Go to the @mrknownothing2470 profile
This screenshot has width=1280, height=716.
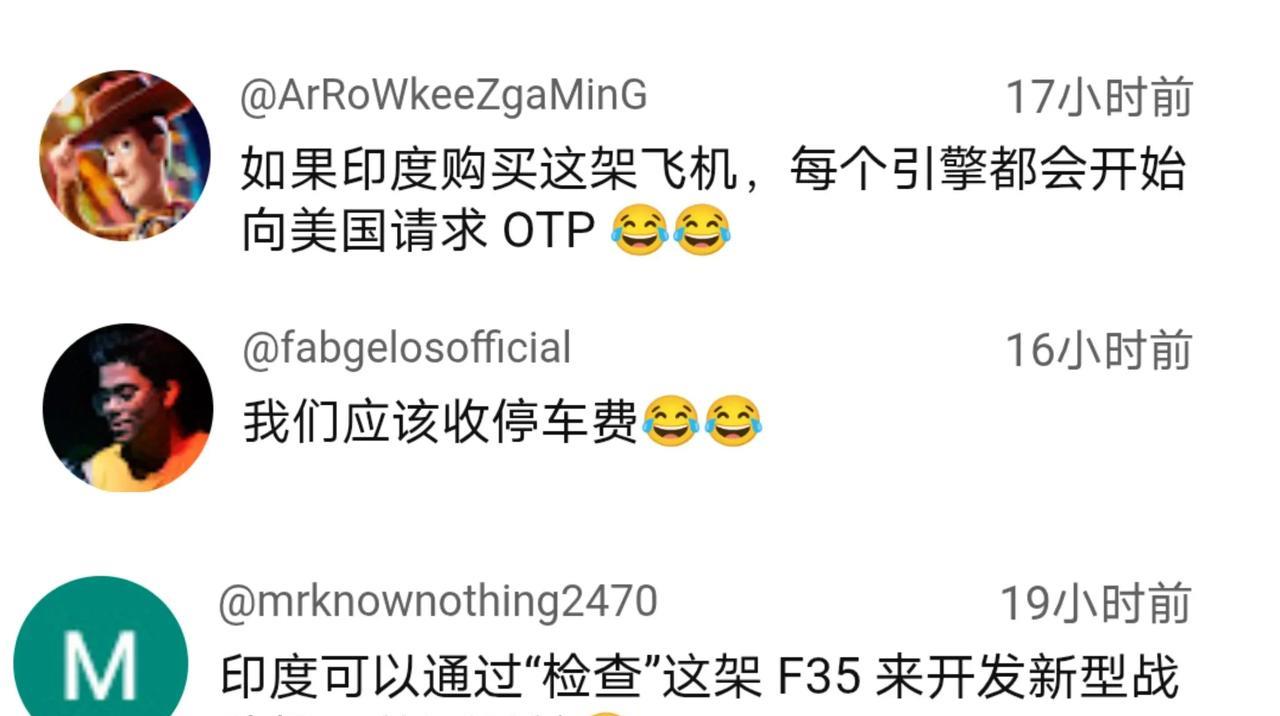coord(438,602)
